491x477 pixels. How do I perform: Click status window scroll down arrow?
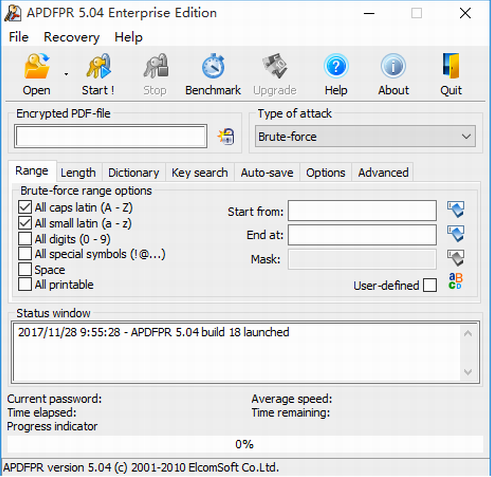[x=468, y=372]
